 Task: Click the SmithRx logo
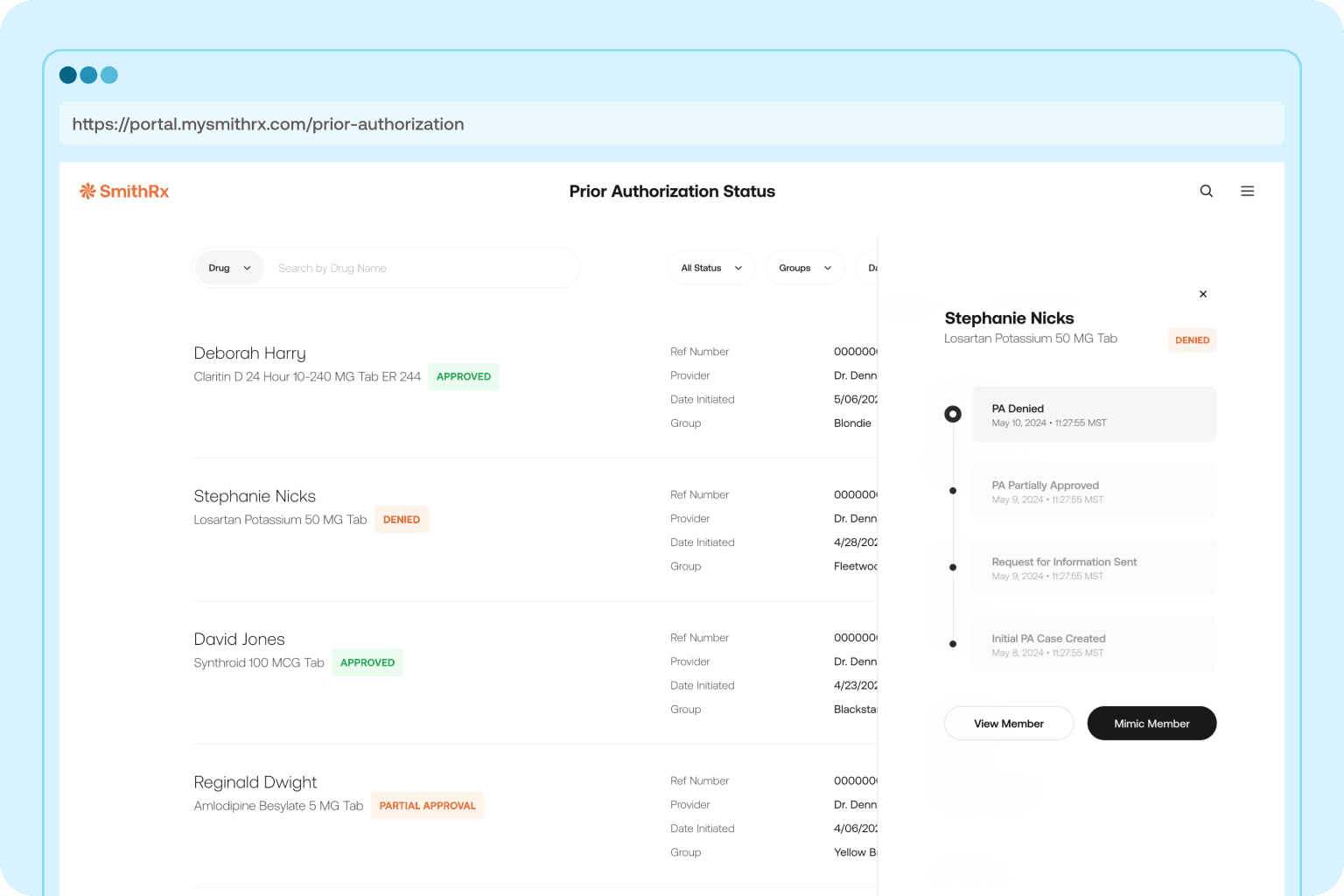124,192
